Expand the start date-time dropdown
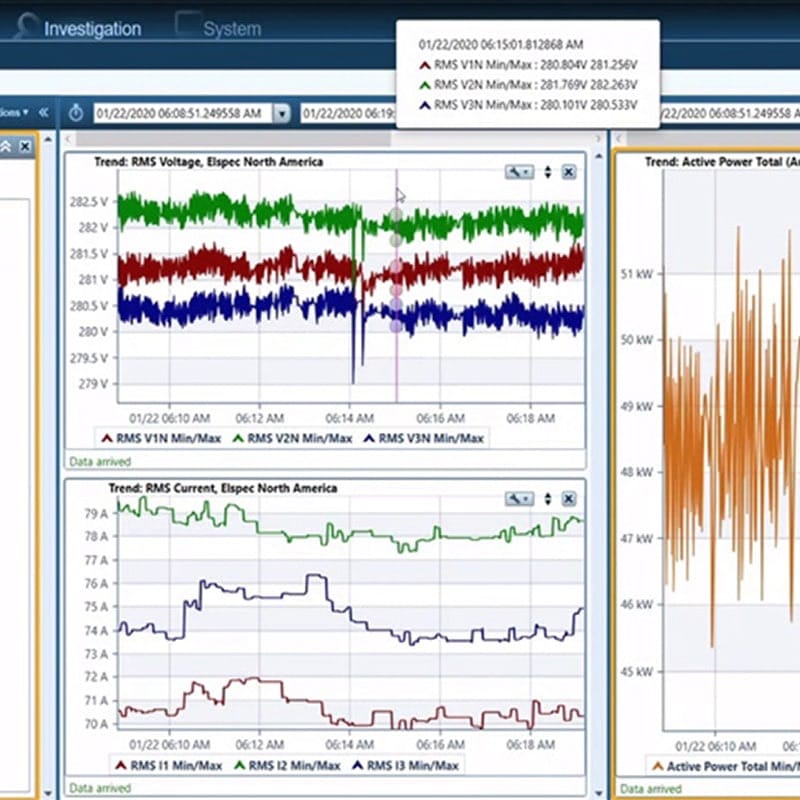Image resolution: width=800 pixels, height=800 pixels. 281,114
